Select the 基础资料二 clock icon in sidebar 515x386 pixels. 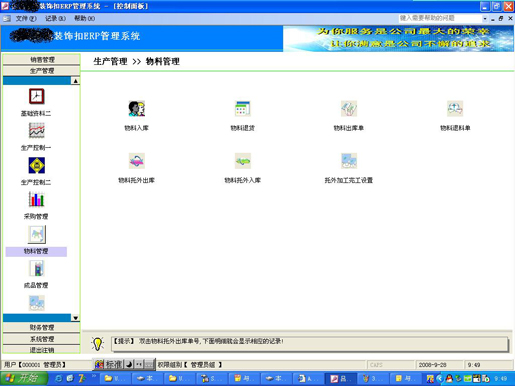tap(36, 97)
